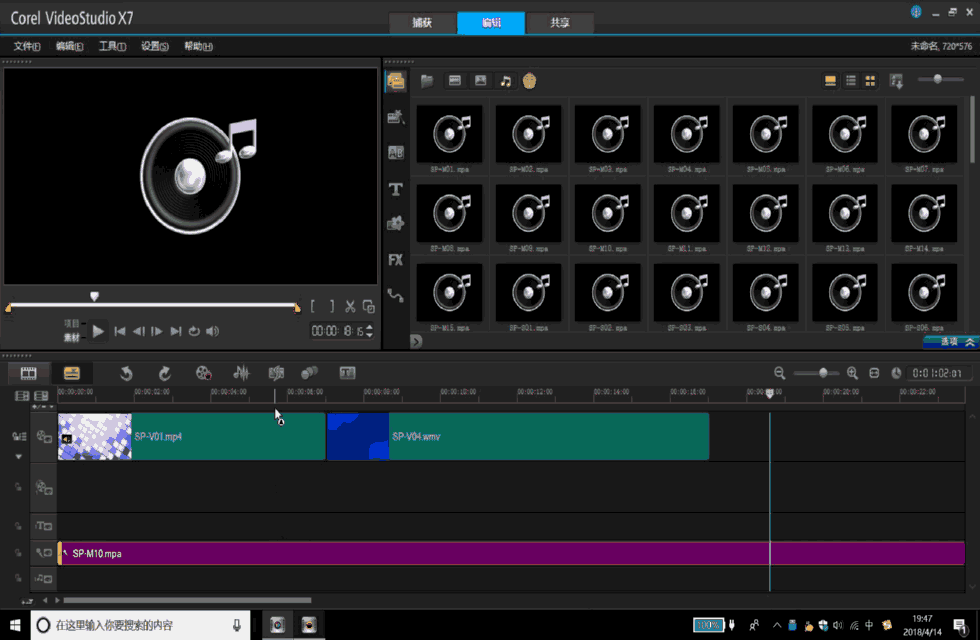The height and width of the screenshot is (640, 980).
Task: Click the redo arrow in timeline toolbar
Action: [164, 373]
